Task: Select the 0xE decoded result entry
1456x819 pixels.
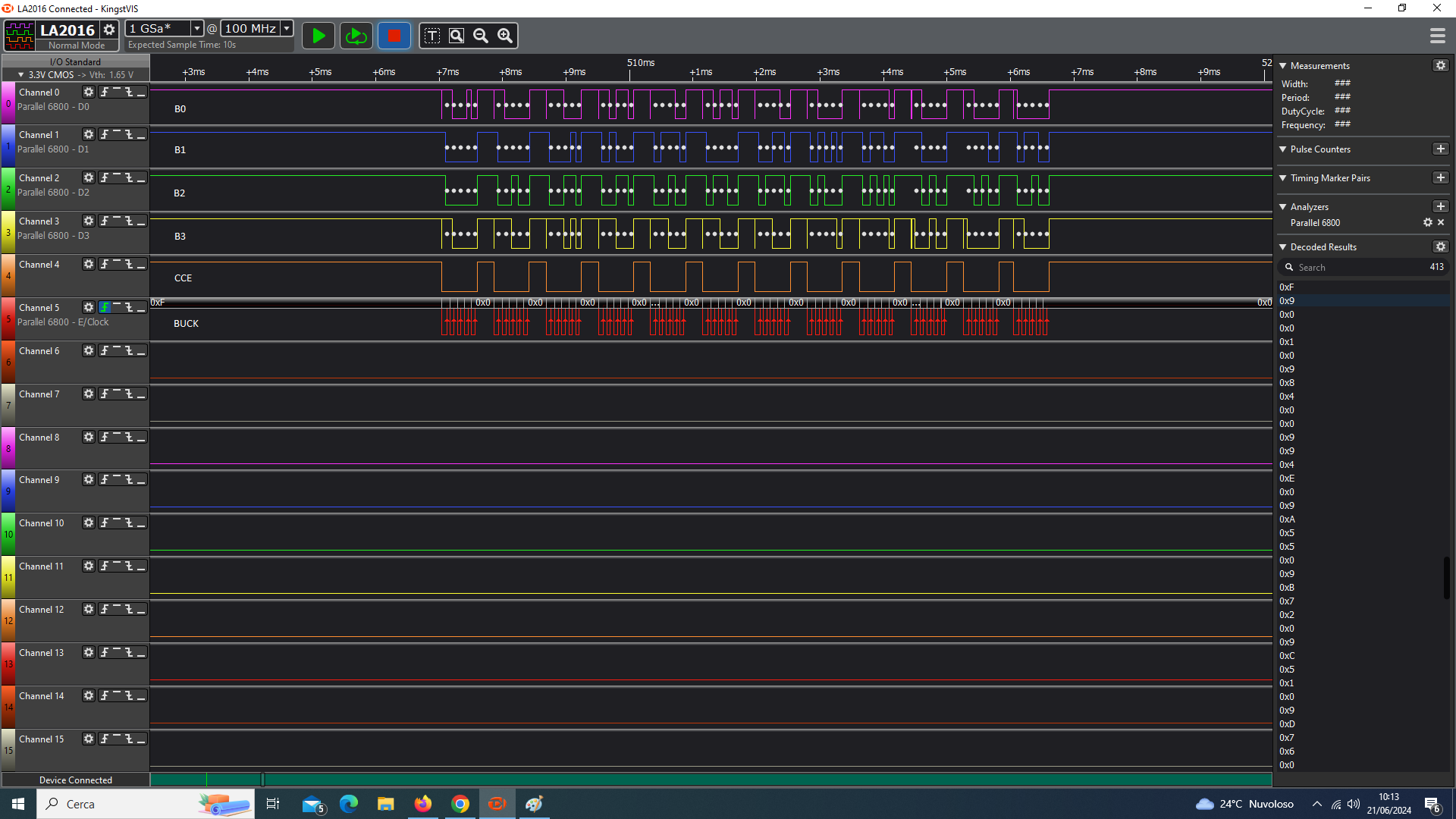Action: pyautogui.click(x=1363, y=479)
